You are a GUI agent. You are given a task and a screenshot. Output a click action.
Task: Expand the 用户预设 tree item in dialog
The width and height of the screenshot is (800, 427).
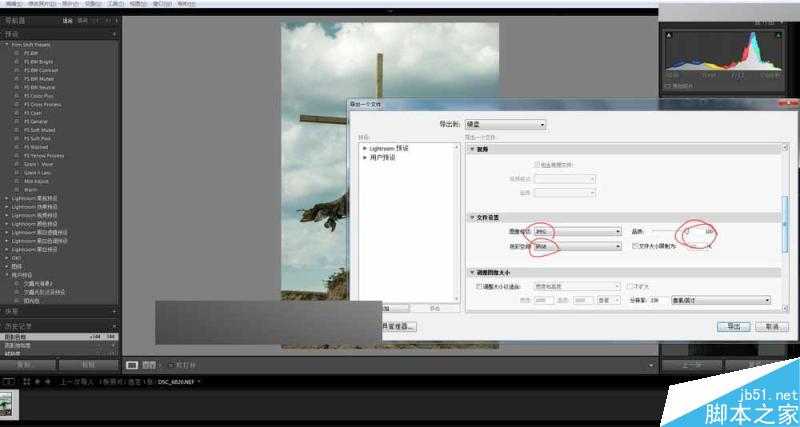[364, 157]
